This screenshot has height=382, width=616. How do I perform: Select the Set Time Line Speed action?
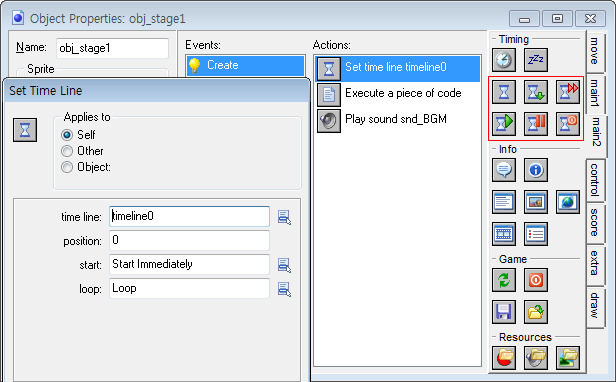pos(568,92)
